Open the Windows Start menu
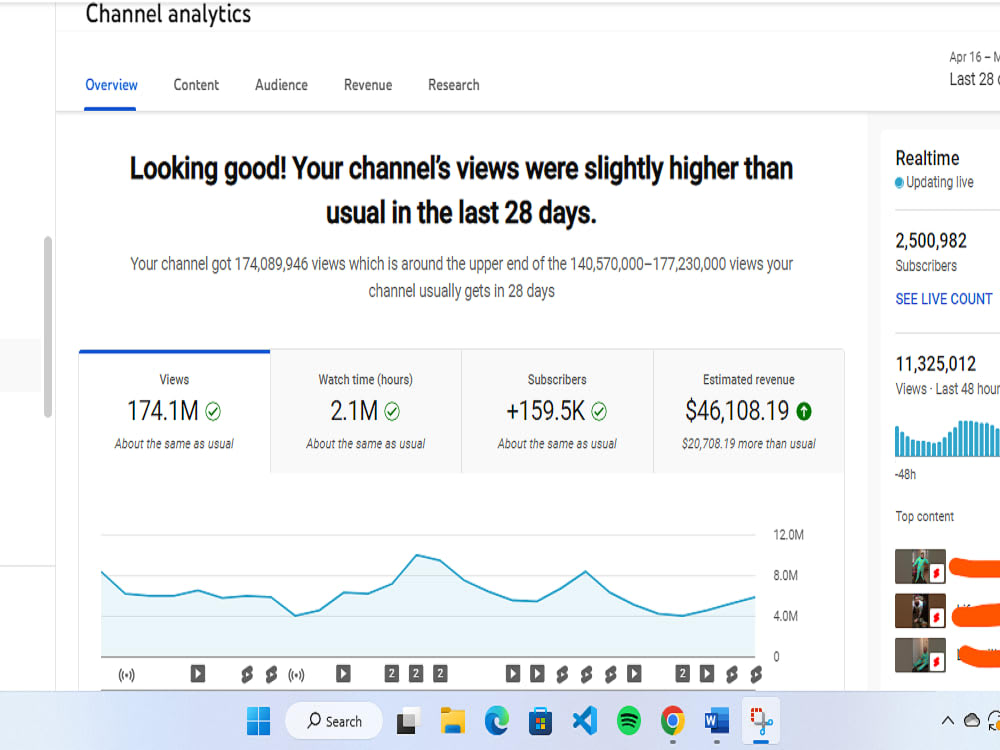This screenshot has width=1000, height=750. point(258,720)
